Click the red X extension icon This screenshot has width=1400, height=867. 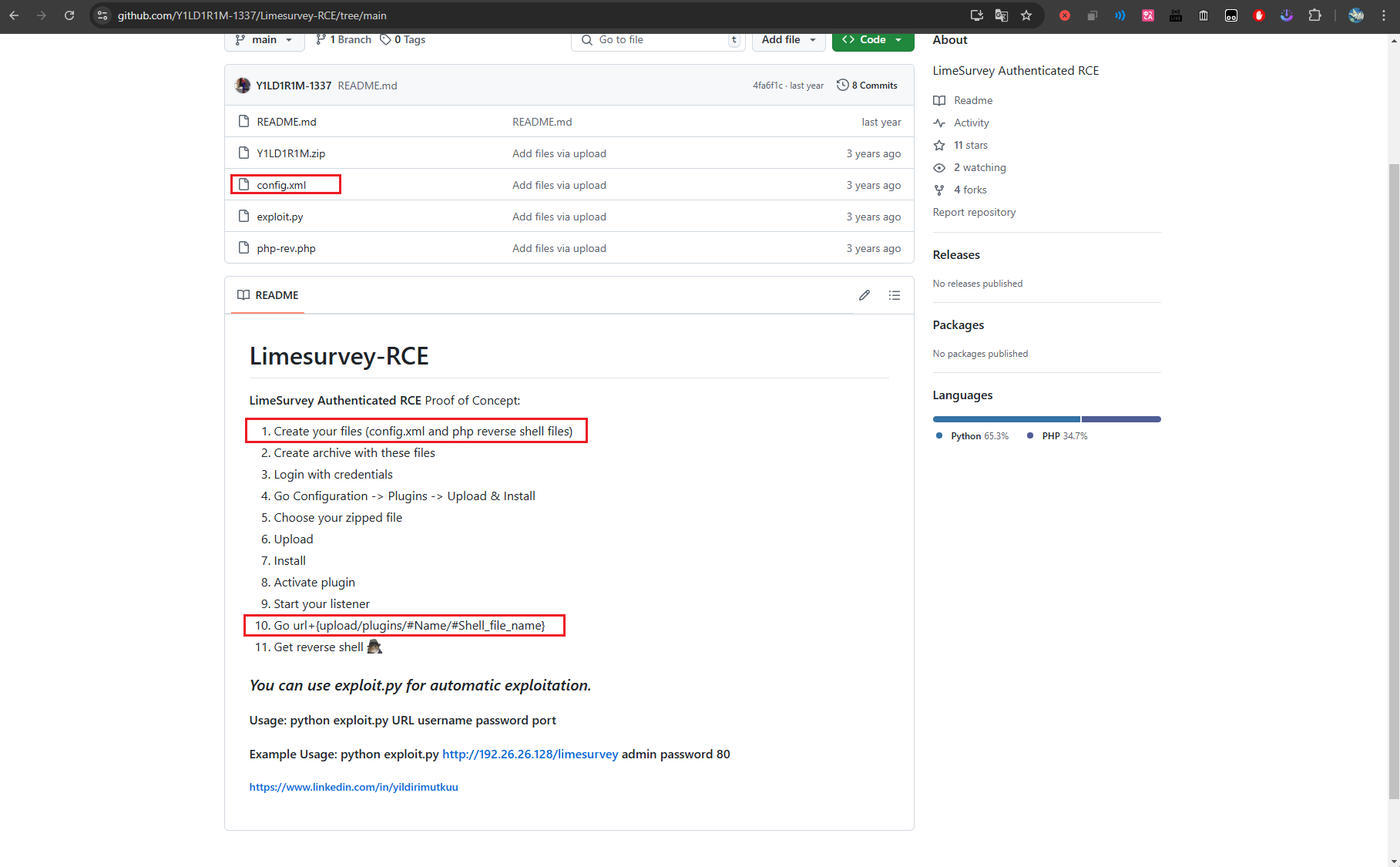tap(1065, 15)
